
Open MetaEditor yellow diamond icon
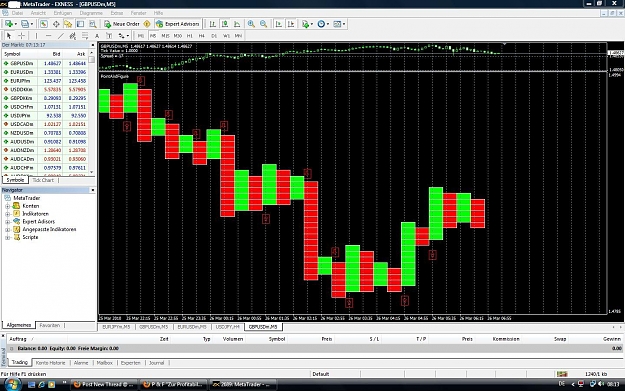coord(147,24)
